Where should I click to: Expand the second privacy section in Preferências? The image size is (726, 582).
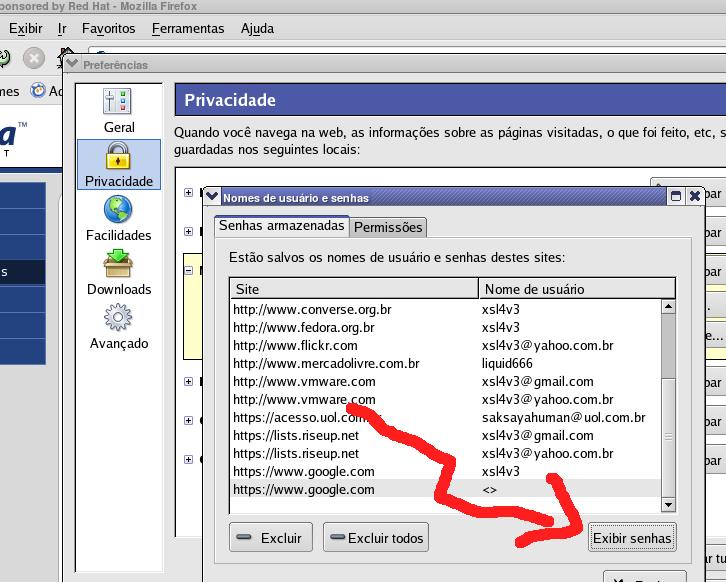pos(188,231)
